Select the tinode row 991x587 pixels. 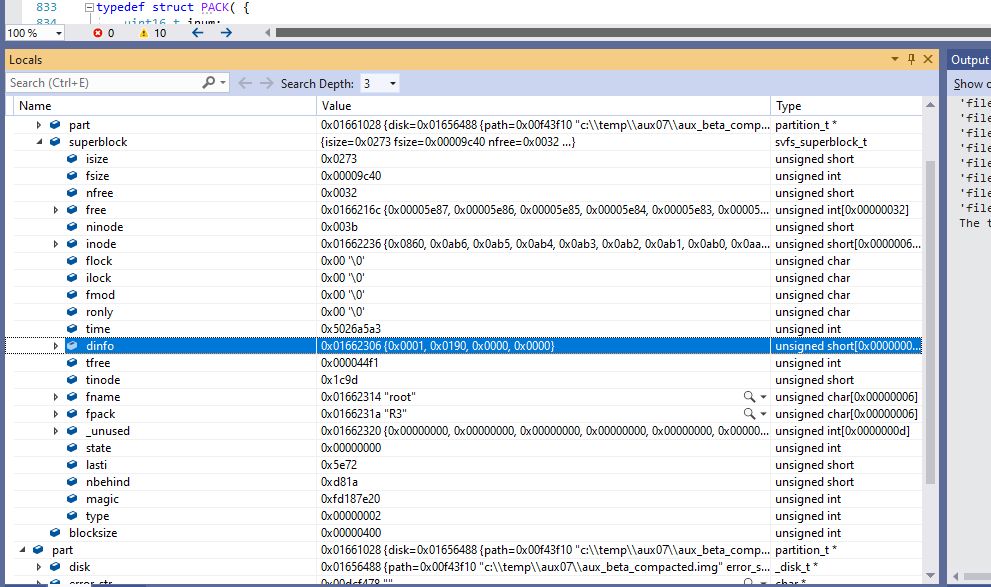[464, 380]
